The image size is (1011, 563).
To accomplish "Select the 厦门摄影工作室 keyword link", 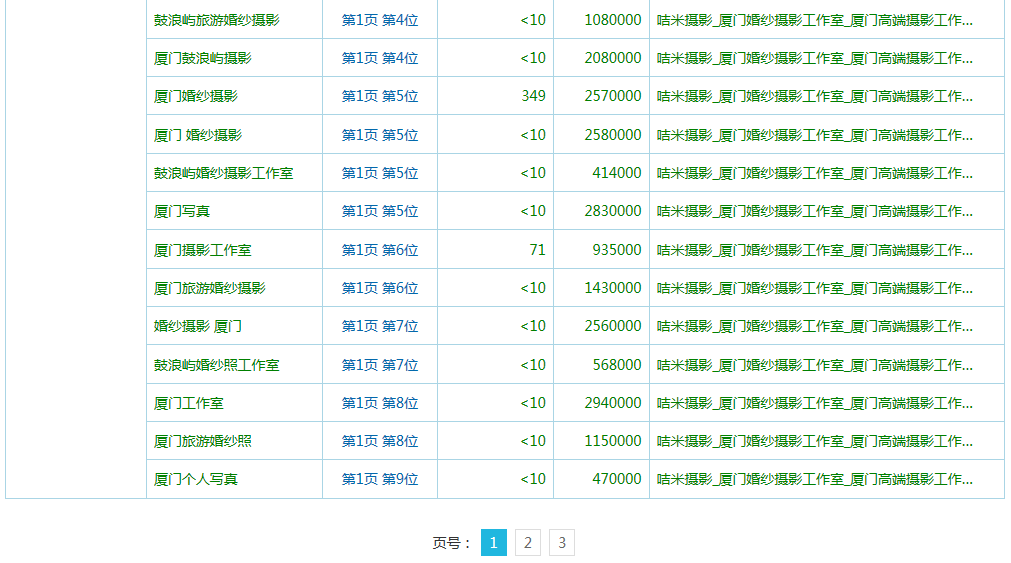I will 202,250.
